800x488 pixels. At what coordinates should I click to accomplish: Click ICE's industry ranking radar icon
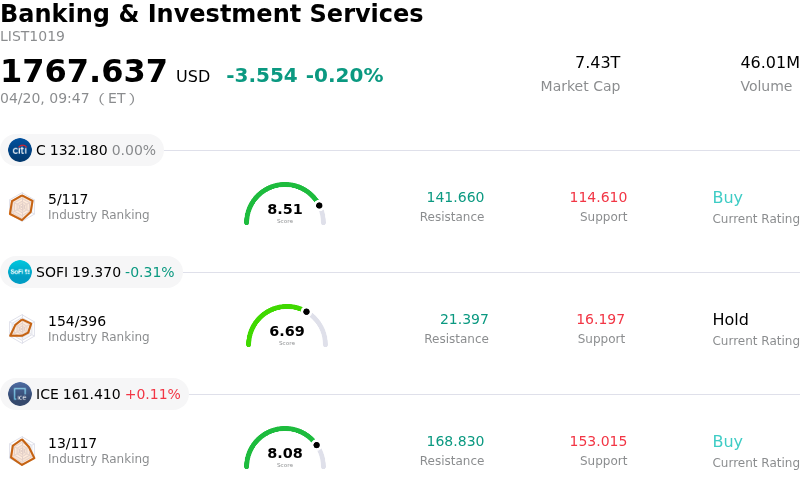pos(21,451)
